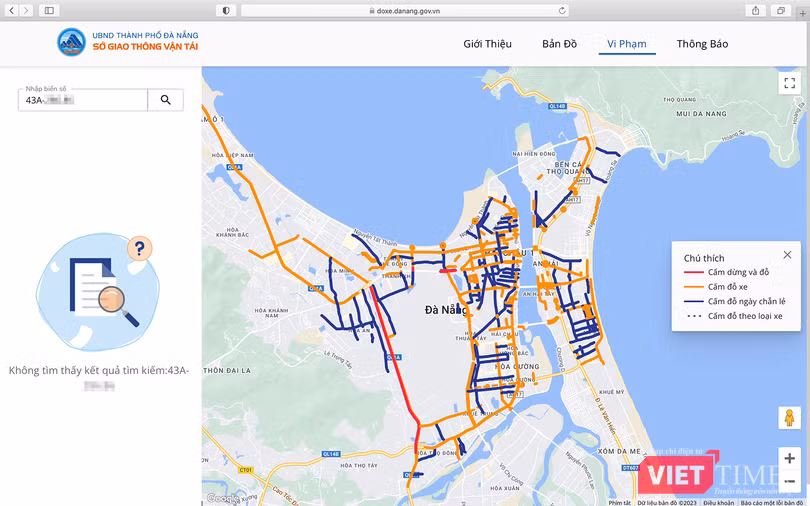Zoom out the map with minus button
Image resolution: width=810 pixels, height=506 pixels.
[789, 481]
